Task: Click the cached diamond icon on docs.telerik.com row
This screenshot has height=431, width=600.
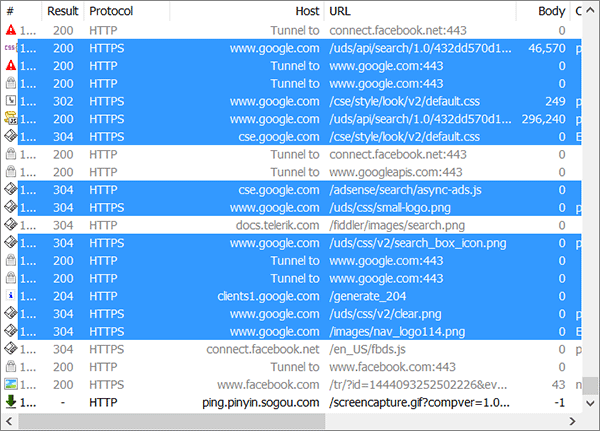Action: coord(11,225)
